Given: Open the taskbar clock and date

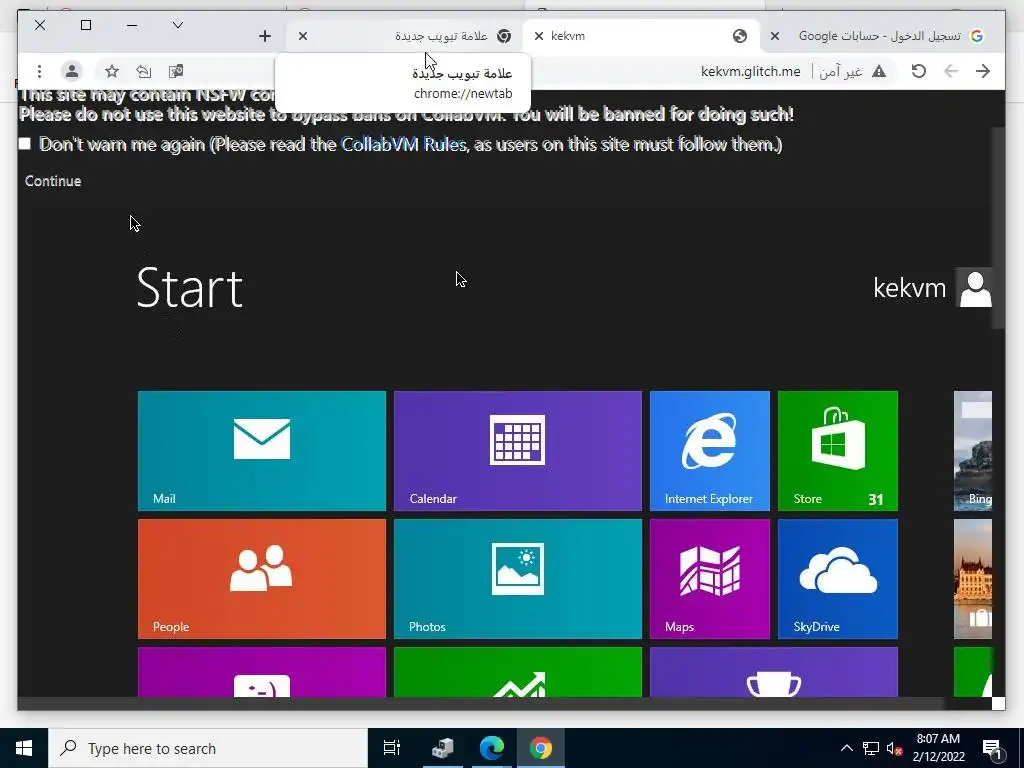Looking at the screenshot, I should (x=938, y=748).
